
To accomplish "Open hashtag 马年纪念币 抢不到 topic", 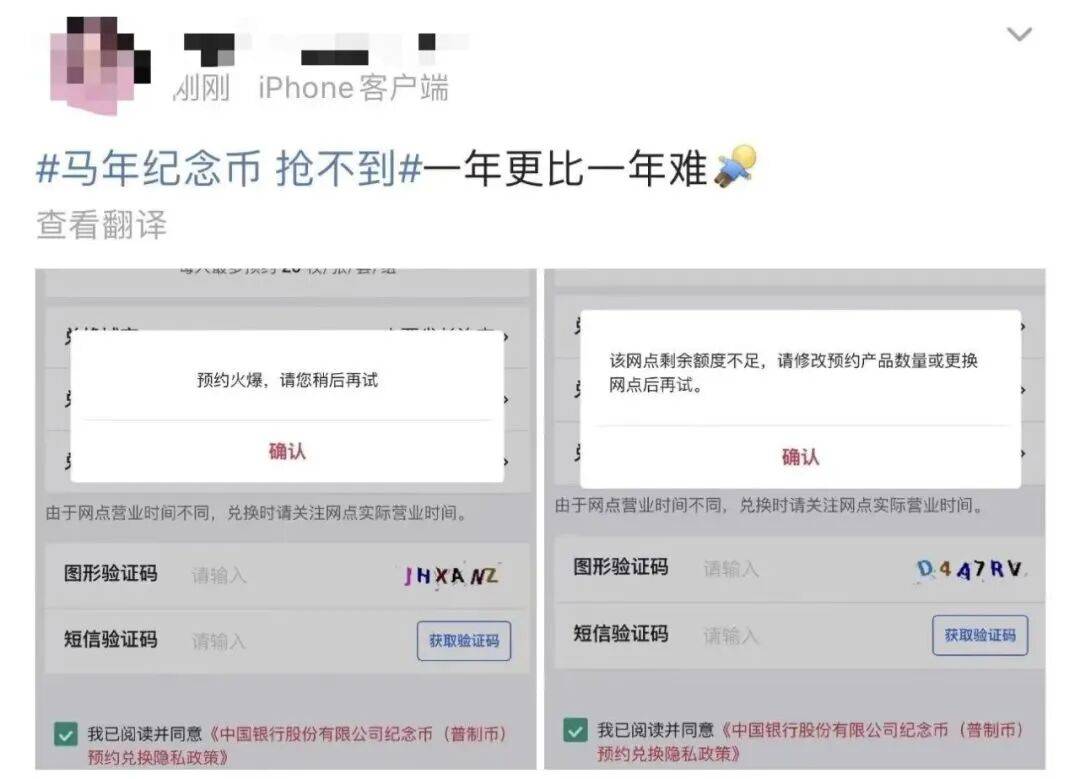I will tap(229, 168).
